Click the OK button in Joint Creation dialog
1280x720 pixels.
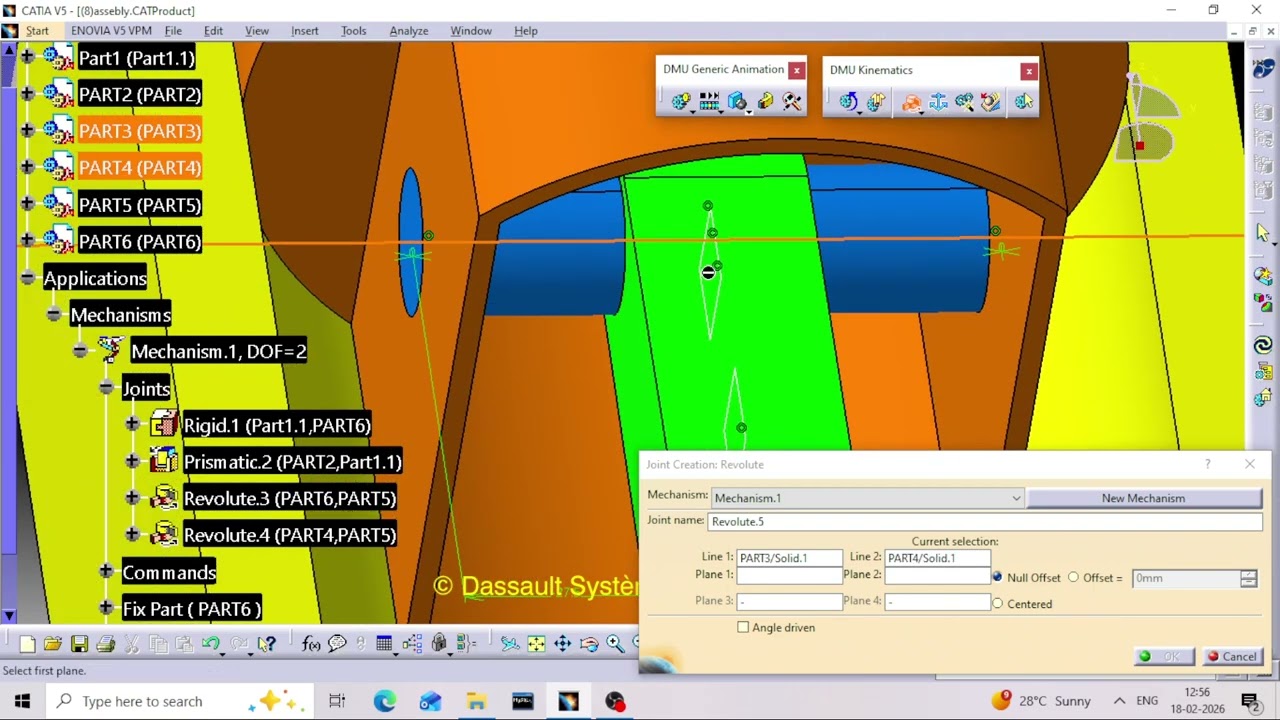(x=1164, y=657)
